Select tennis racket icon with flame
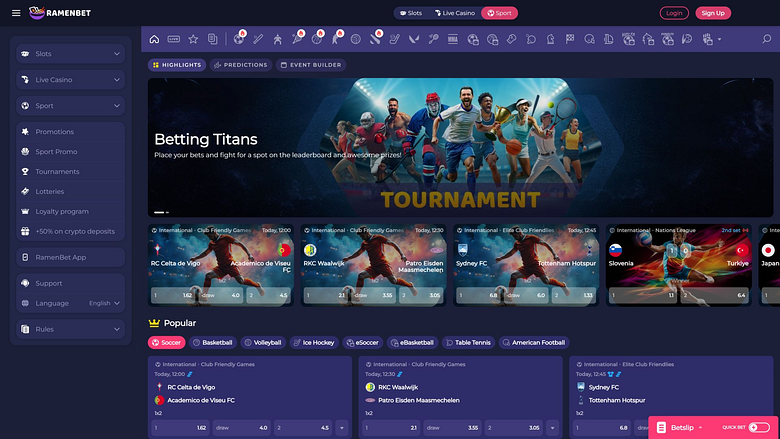The image size is (780, 439). point(297,39)
